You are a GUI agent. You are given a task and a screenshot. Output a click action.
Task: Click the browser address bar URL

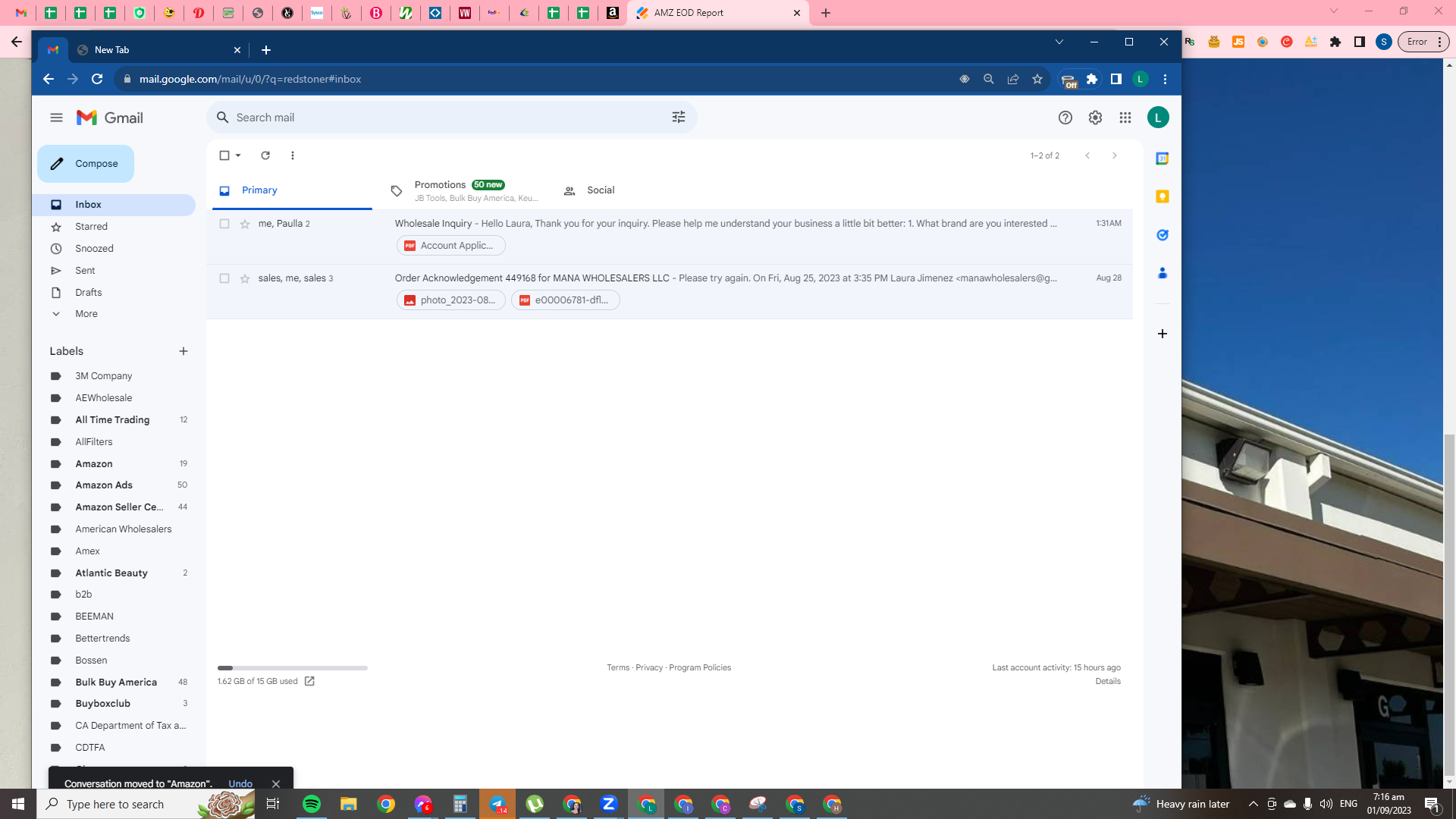250,79
